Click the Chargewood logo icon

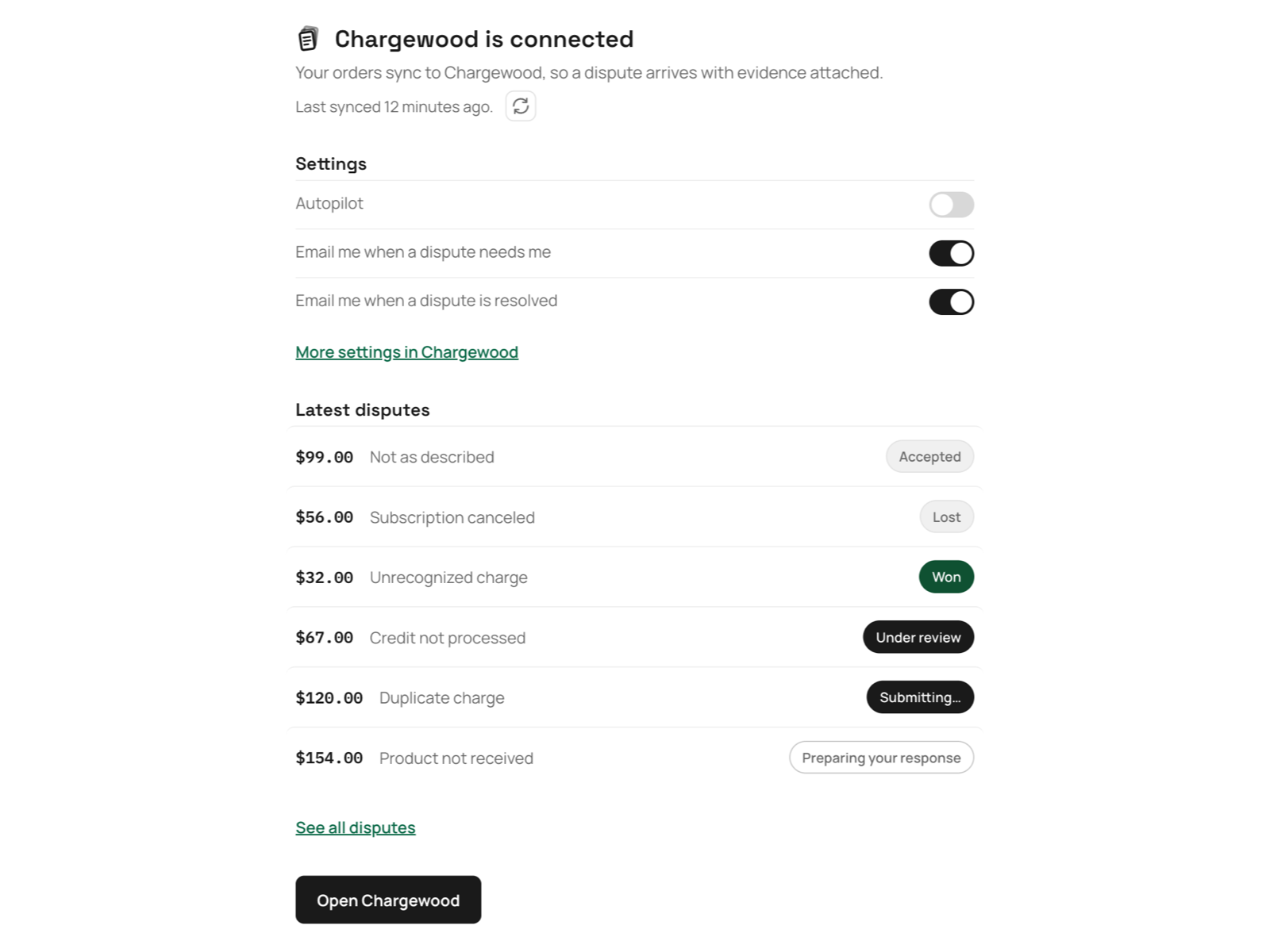pyautogui.click(x=308, y=38)
